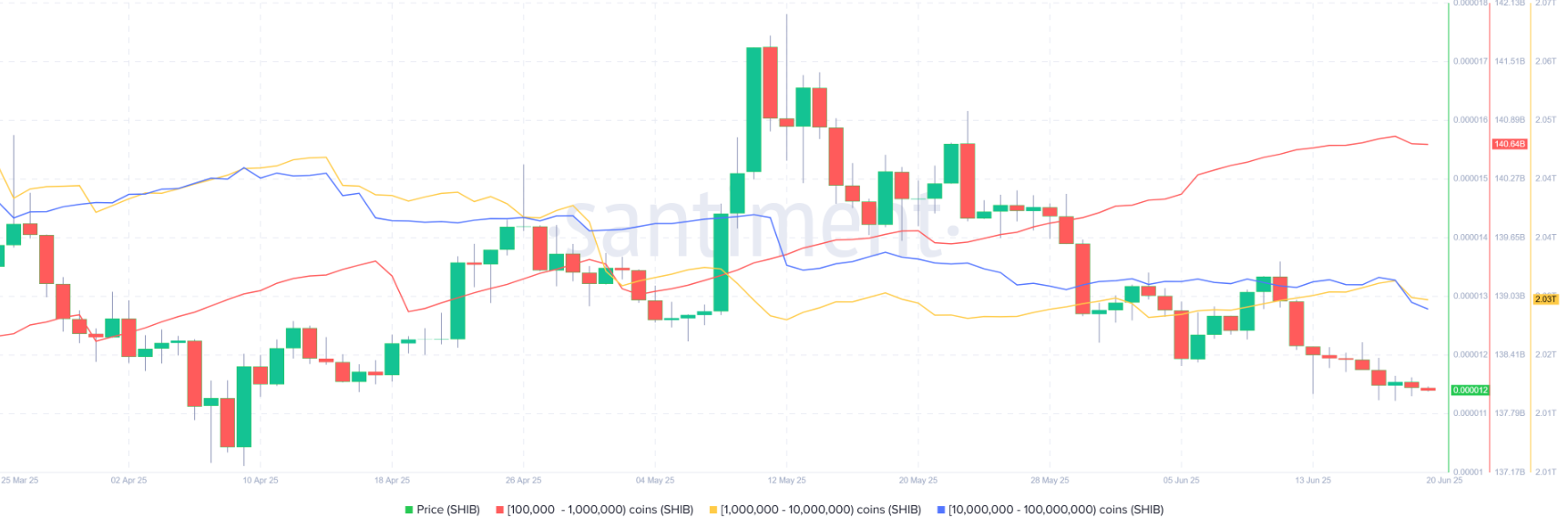The width and height of the screenshot is (1568, 528).
Task: Click the 0.000014 price axis label
Action: click(x=1470, y=237)
